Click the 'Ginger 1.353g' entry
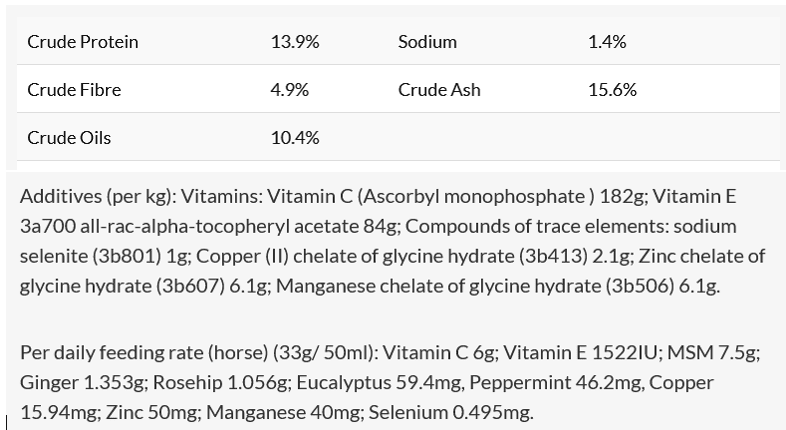Image resolution: width=786 pixels, height=430 pixels. [x=72, y=382]
